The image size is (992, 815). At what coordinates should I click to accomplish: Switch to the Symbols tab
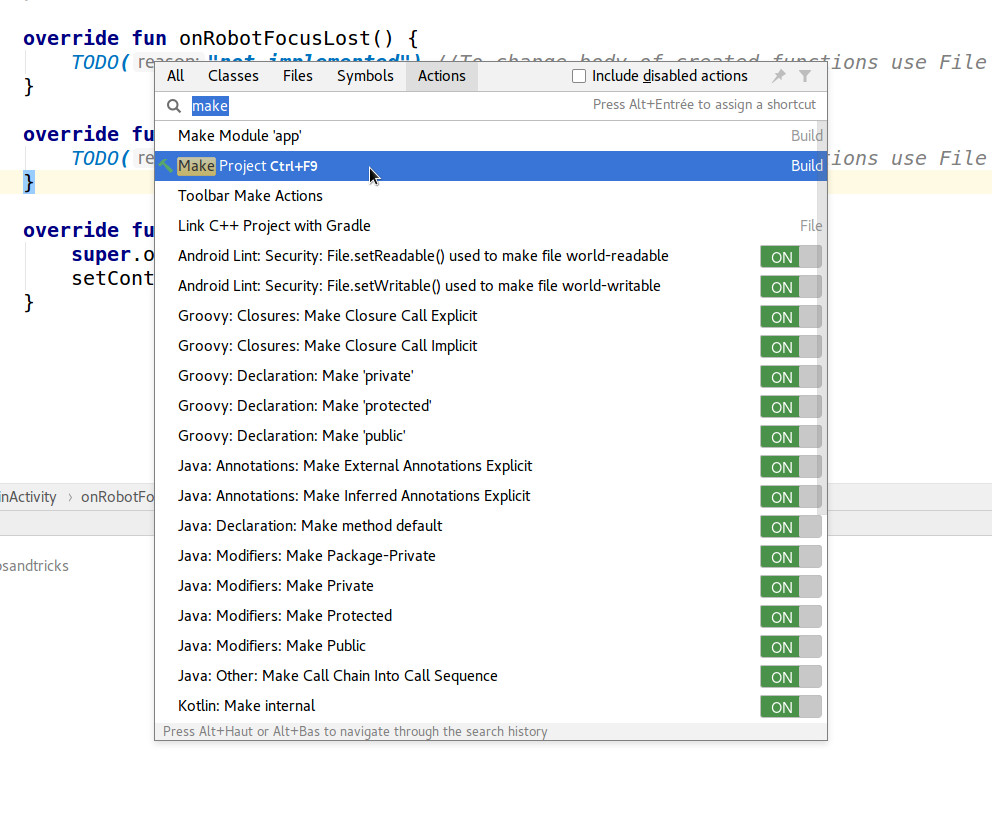click(365, 76)
